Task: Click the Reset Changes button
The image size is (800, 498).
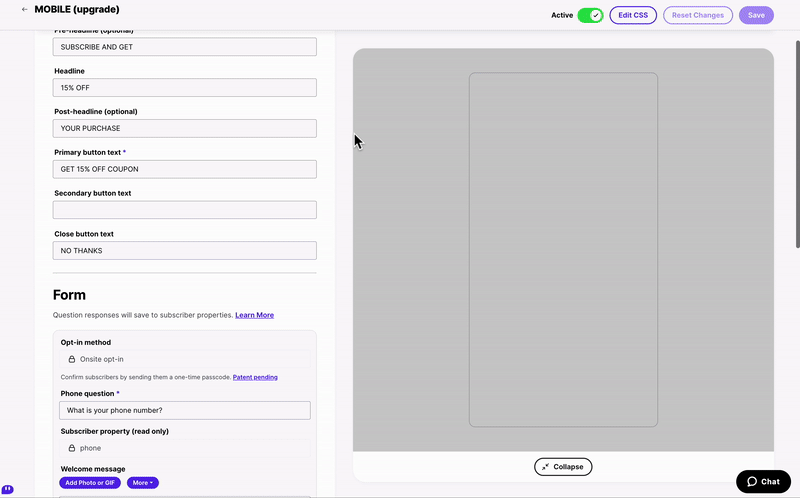Action: tap(697, 15)
